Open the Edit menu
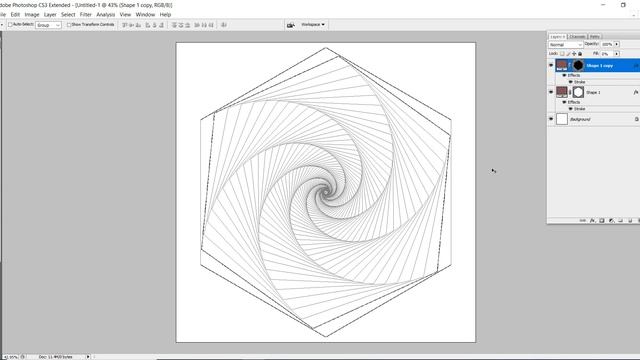This screenshot has height=360, width=640. click(15, 14)
